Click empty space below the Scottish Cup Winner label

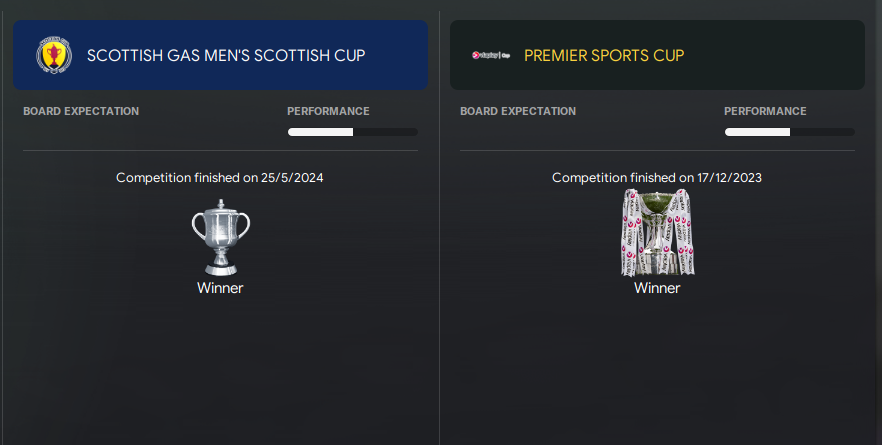click(220, 370)
